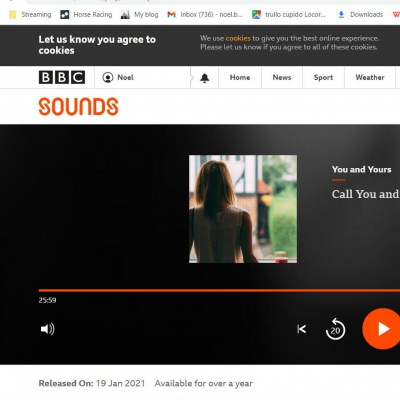Open the My blog bookmark
This screenshot has width=400, height=400.
(x=139, y=15)
